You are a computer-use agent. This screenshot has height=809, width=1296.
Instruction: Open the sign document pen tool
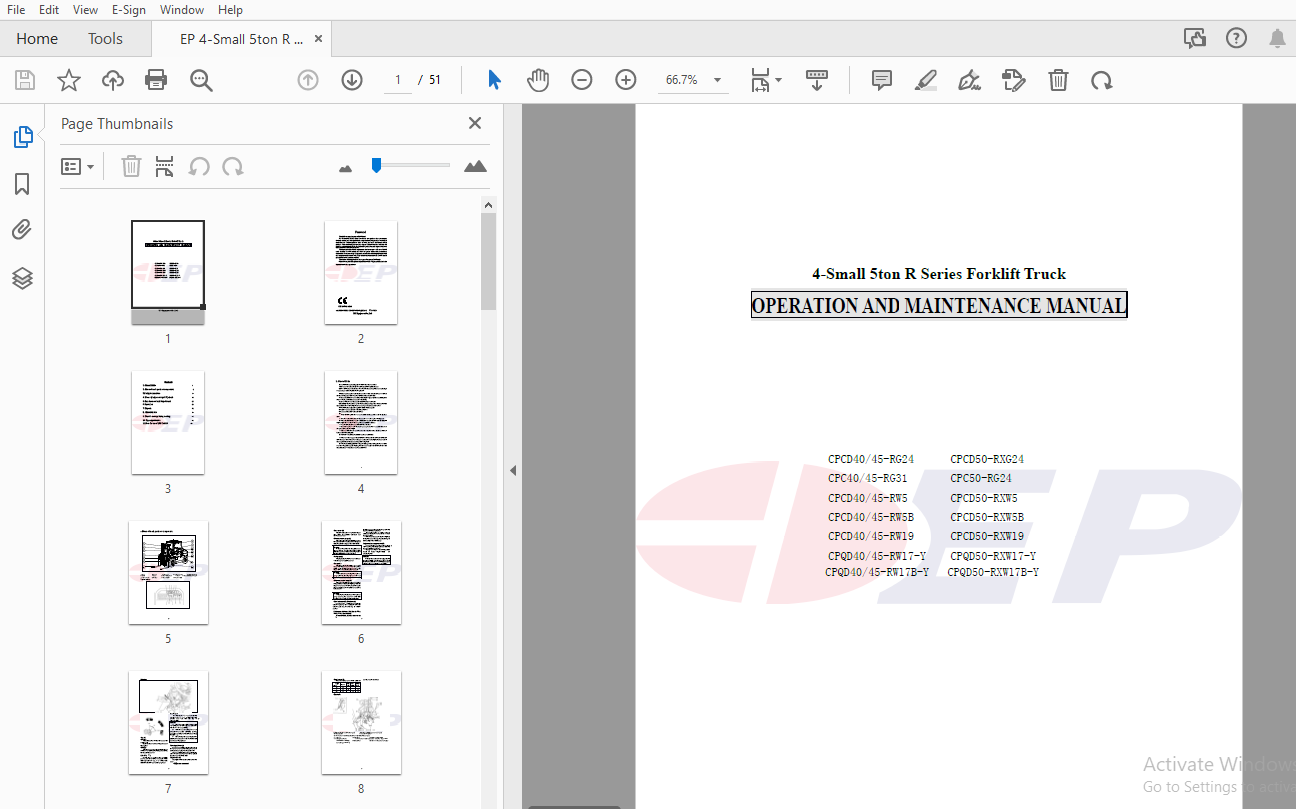969,80
